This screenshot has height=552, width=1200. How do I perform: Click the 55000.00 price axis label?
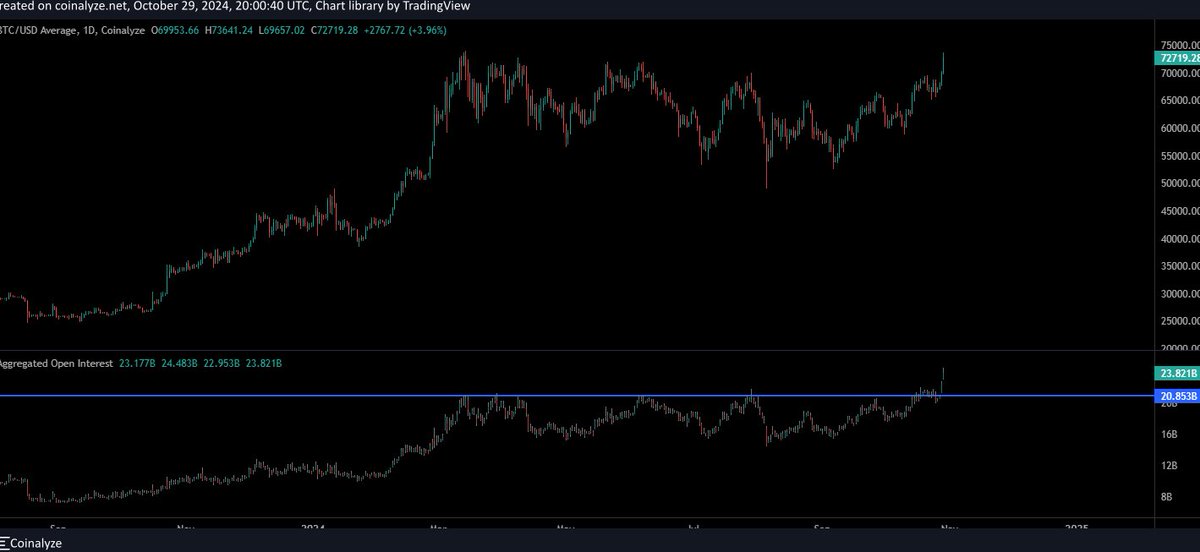click(x=1180, y=157)
